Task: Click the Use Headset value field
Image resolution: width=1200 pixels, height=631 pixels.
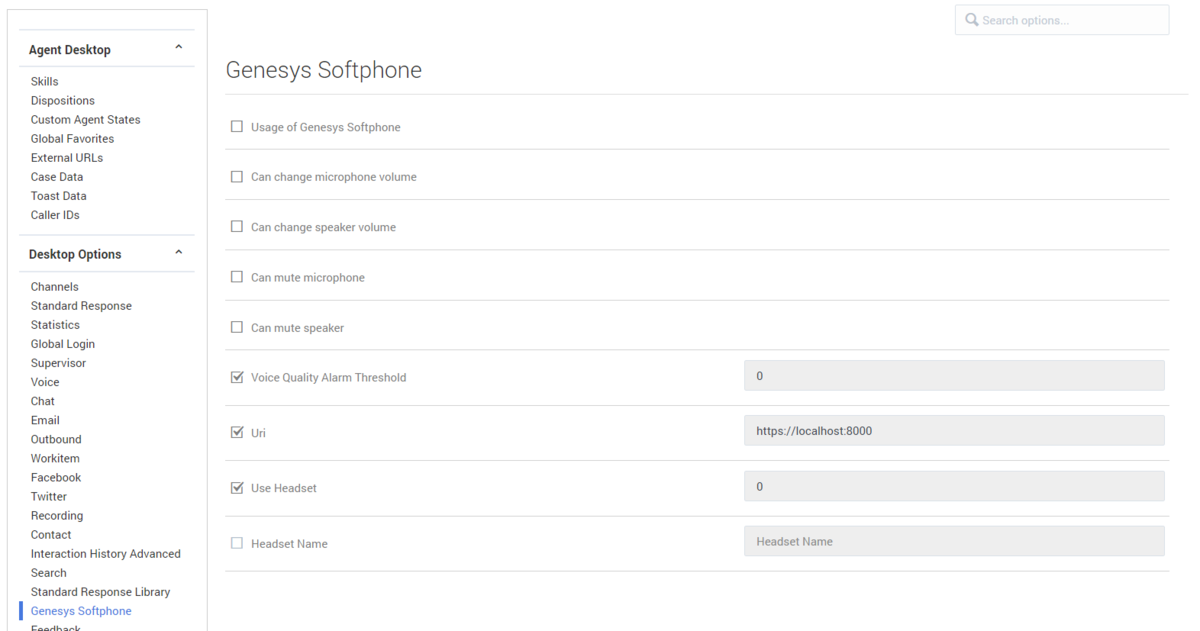Action: click(954, 486)
